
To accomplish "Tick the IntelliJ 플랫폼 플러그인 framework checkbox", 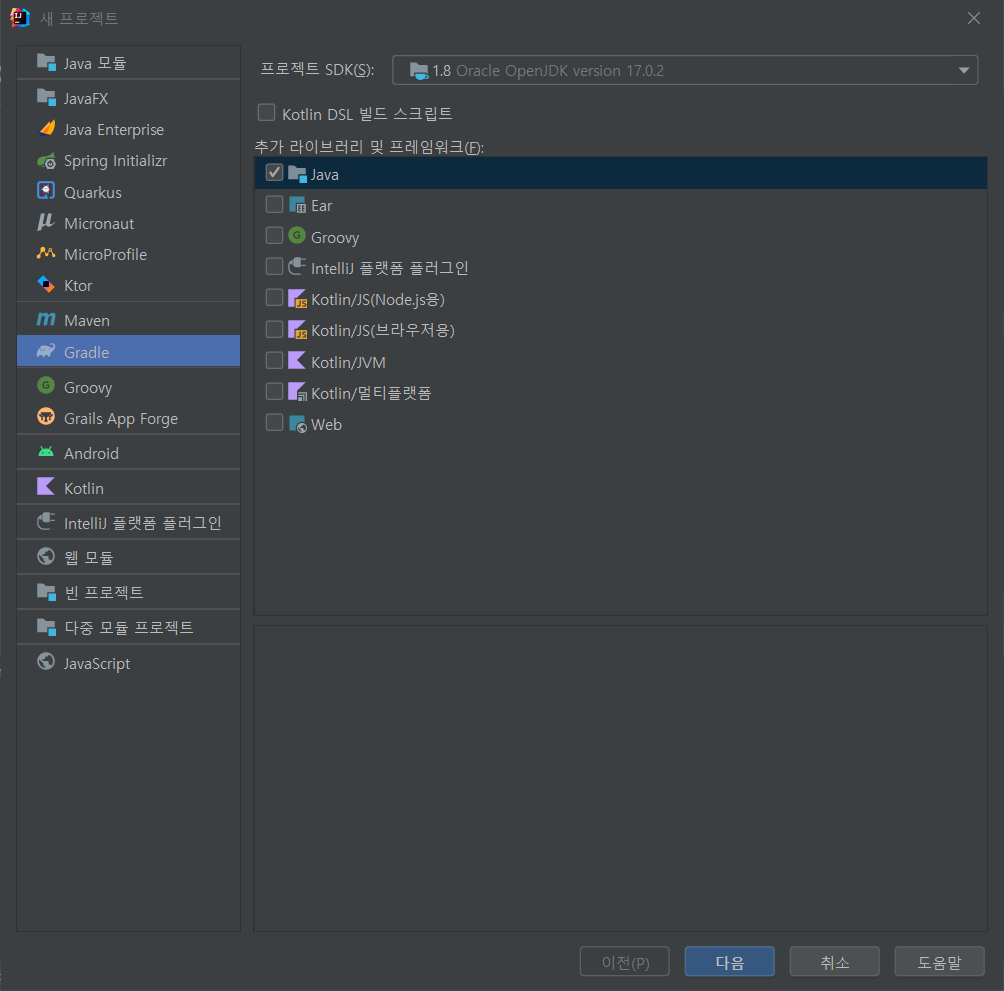I will (274, 266).
